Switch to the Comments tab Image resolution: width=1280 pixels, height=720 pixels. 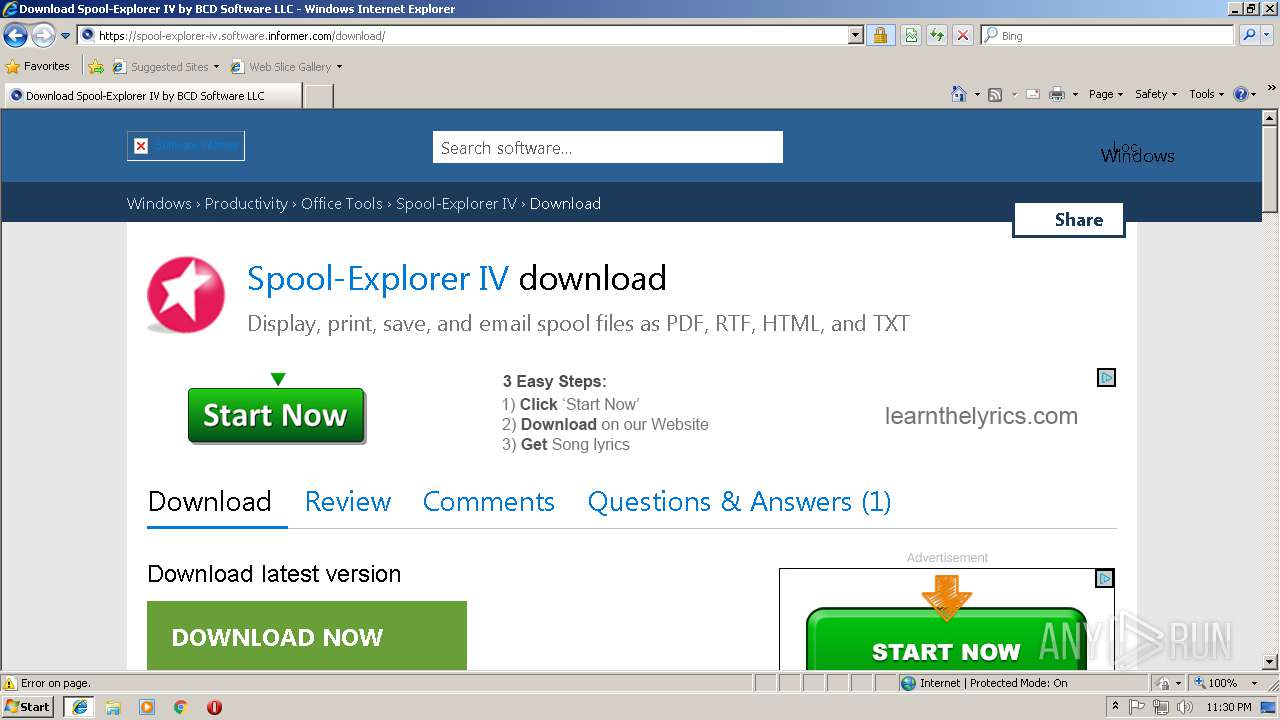(x=489, y=501)
